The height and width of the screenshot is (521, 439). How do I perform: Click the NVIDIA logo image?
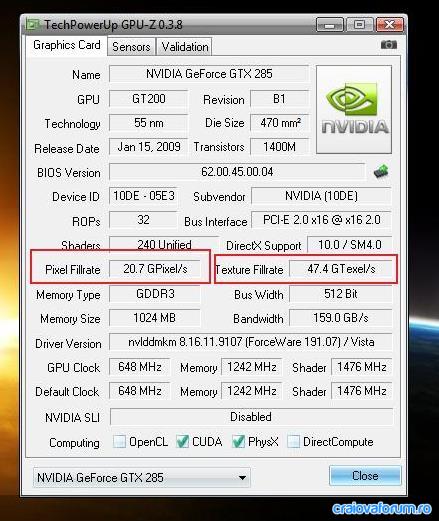[354, 109]
